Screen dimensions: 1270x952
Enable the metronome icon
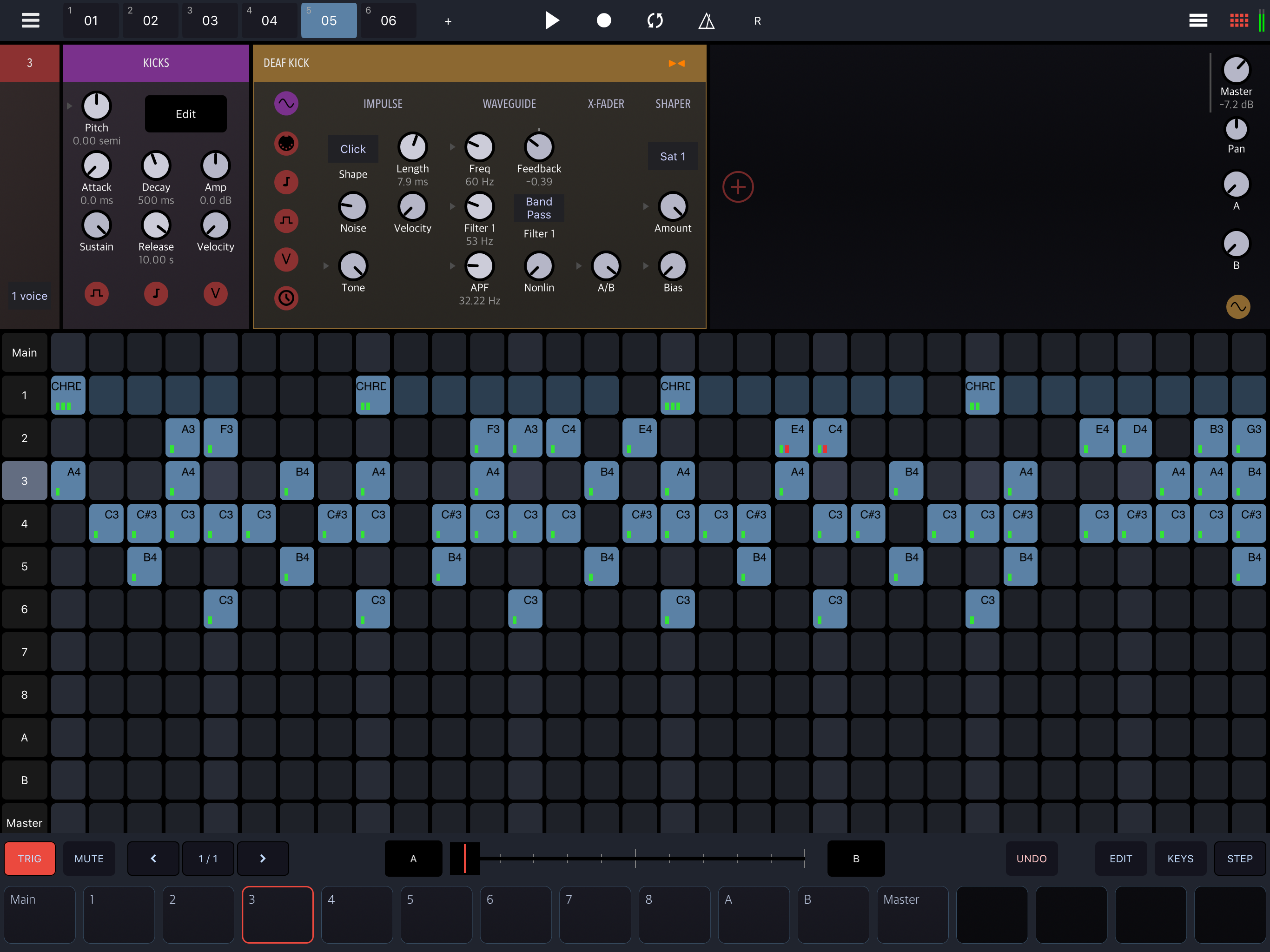(x=706, y=21)
